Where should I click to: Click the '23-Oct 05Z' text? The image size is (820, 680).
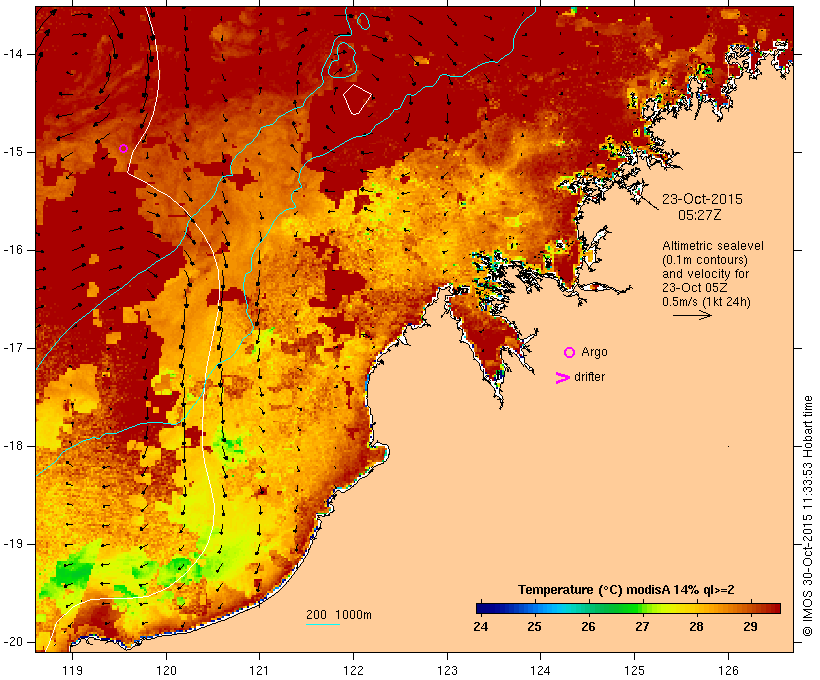(694, 288)
